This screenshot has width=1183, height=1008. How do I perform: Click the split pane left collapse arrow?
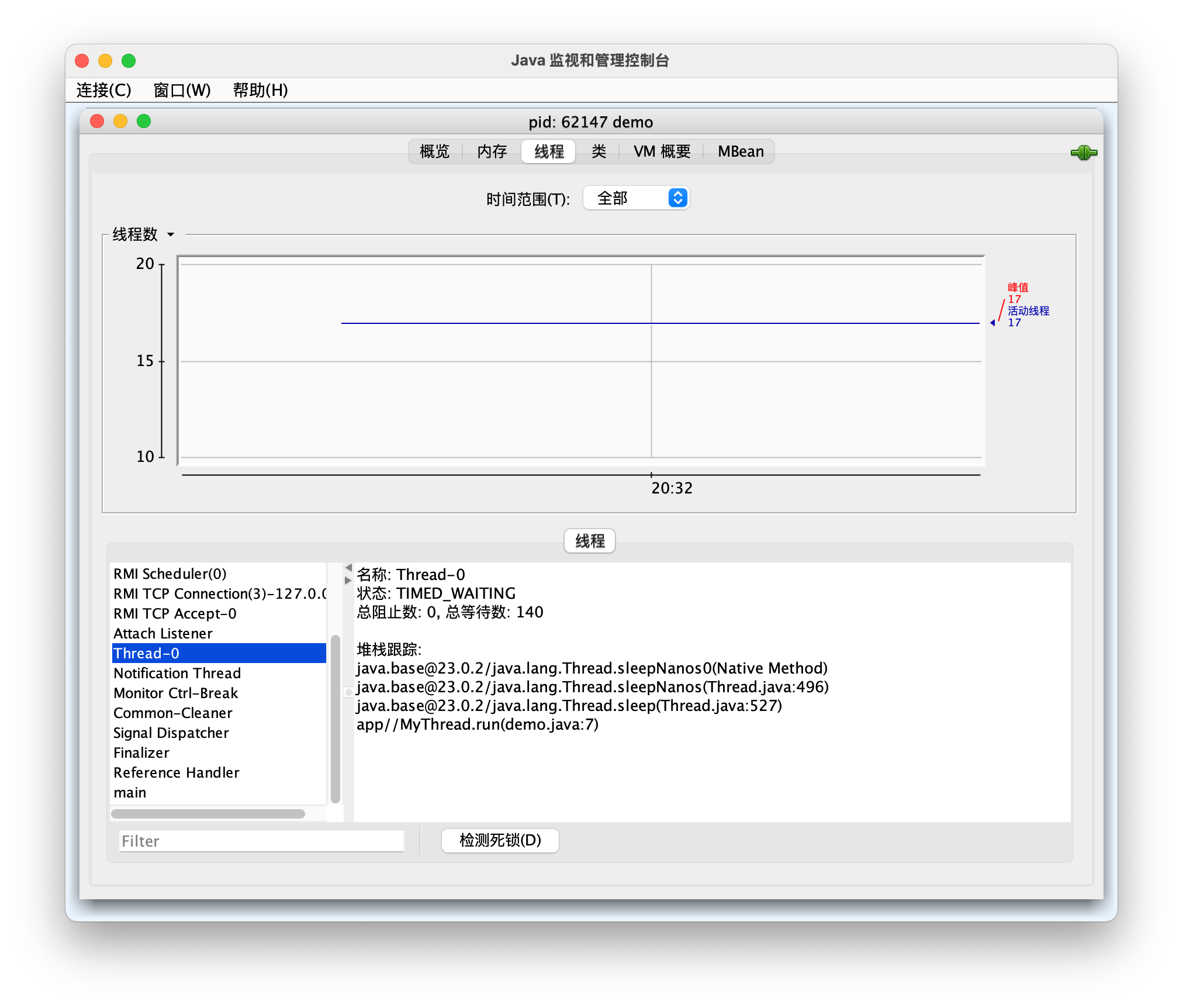pos(348,568)
